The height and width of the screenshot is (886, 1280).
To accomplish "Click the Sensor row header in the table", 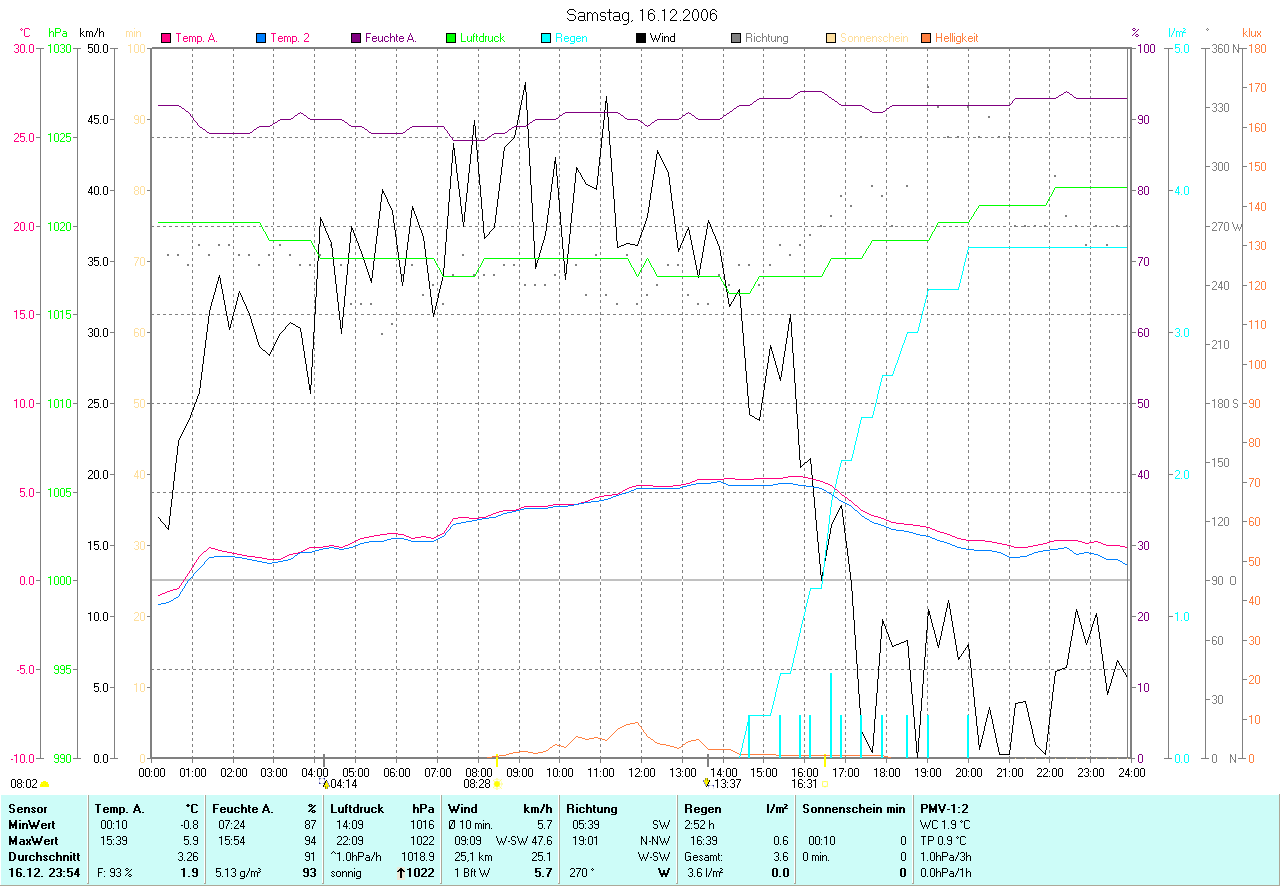I will (28, 809).
